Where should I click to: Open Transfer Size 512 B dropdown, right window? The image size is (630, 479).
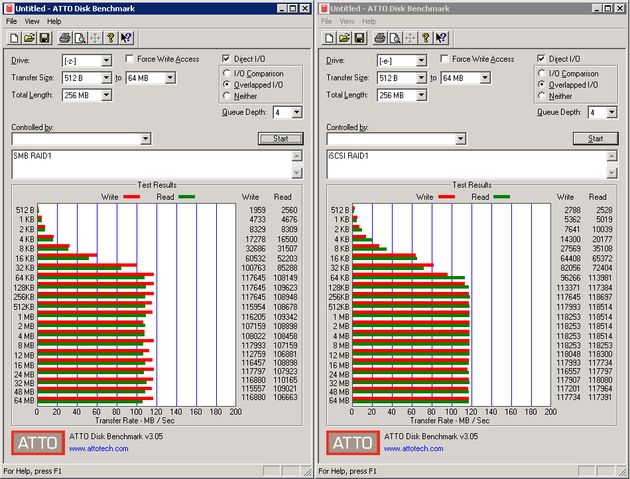(x=421, y=78)
